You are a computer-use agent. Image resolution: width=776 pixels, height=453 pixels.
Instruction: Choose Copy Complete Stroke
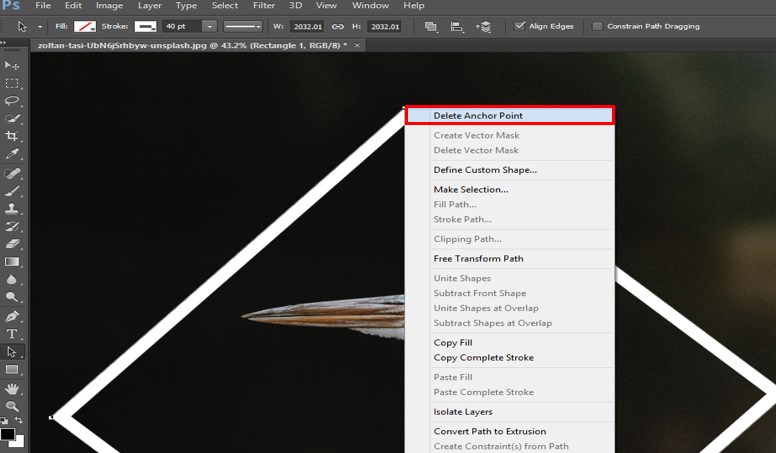pyautogui.click(x=510, y=357)
